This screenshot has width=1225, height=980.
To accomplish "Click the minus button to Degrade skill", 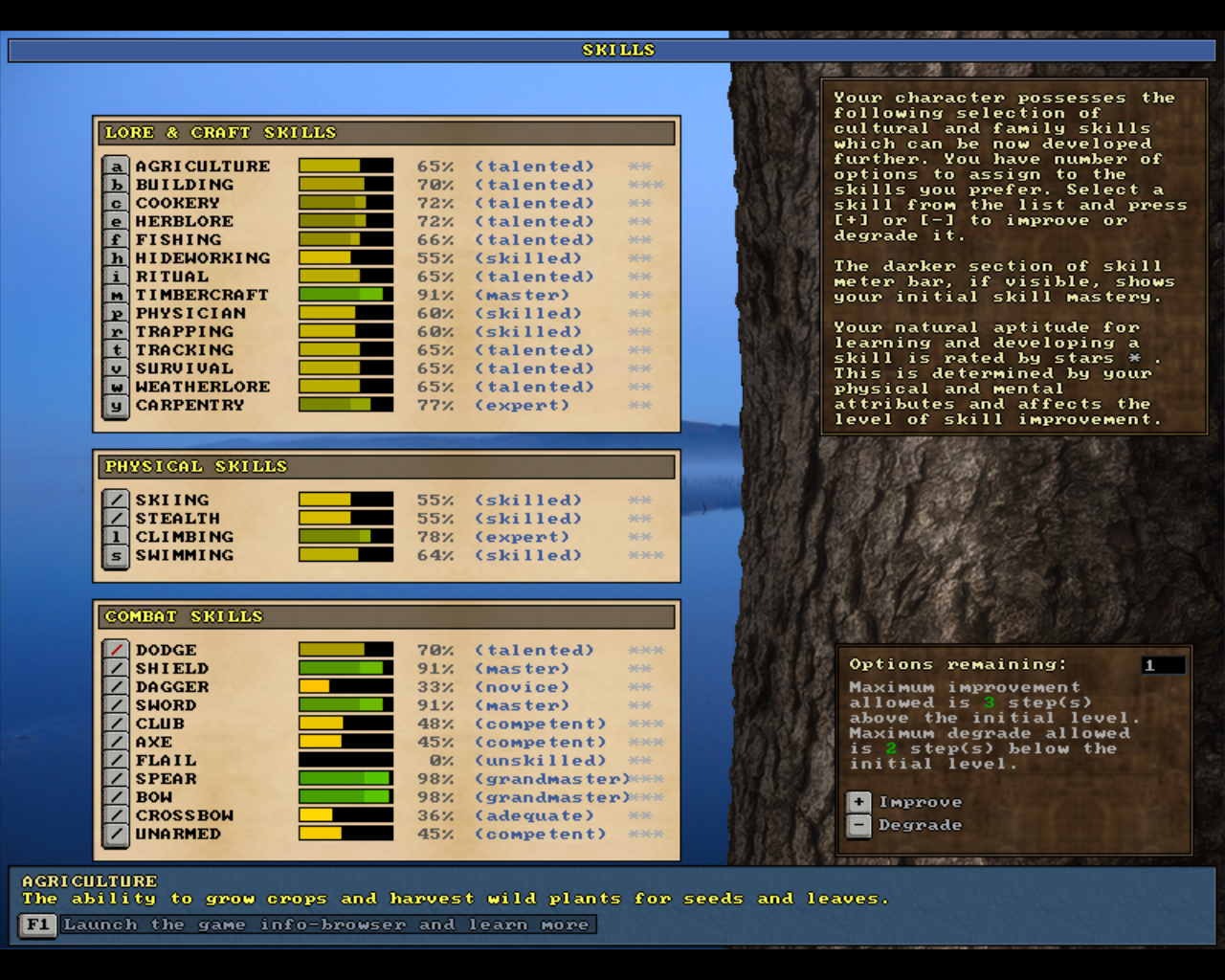I will click(858, 825).
